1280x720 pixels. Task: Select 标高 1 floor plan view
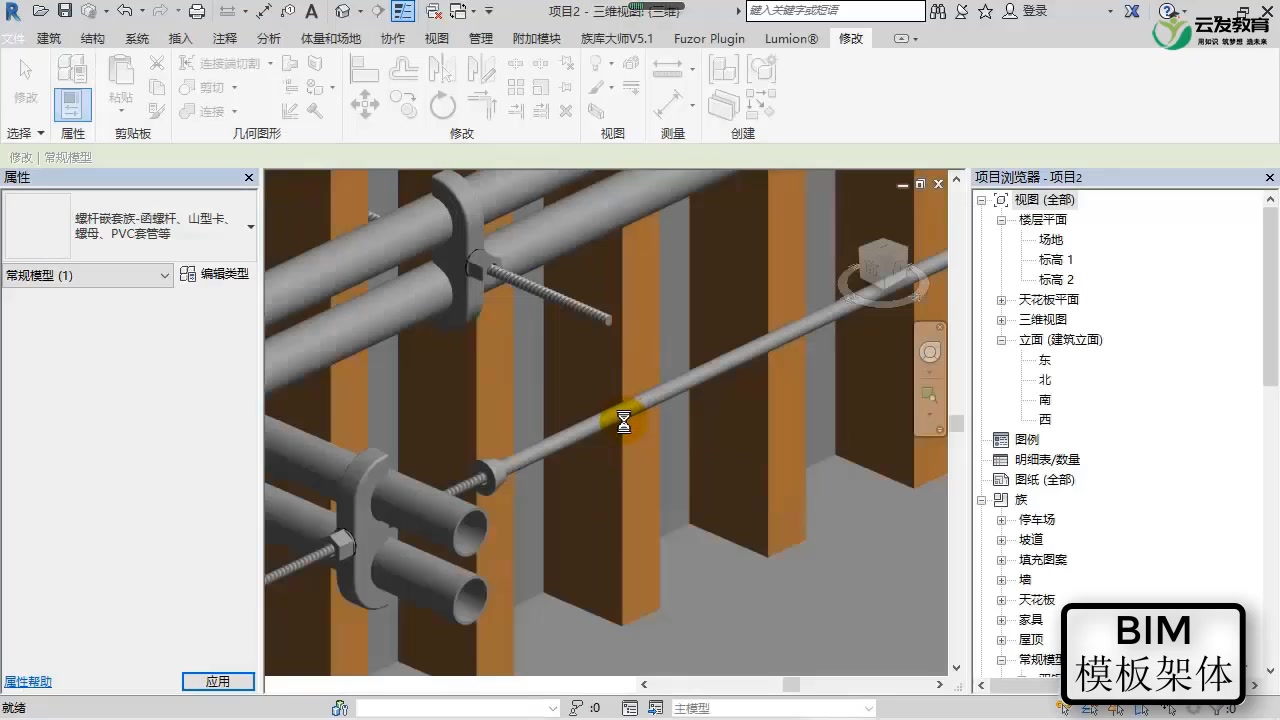coord(1056,260)
